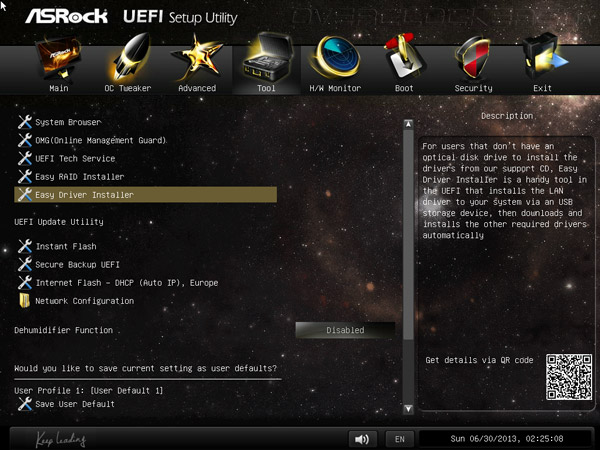Change the EN language button
600x450 pixels.
coord(399,439)
